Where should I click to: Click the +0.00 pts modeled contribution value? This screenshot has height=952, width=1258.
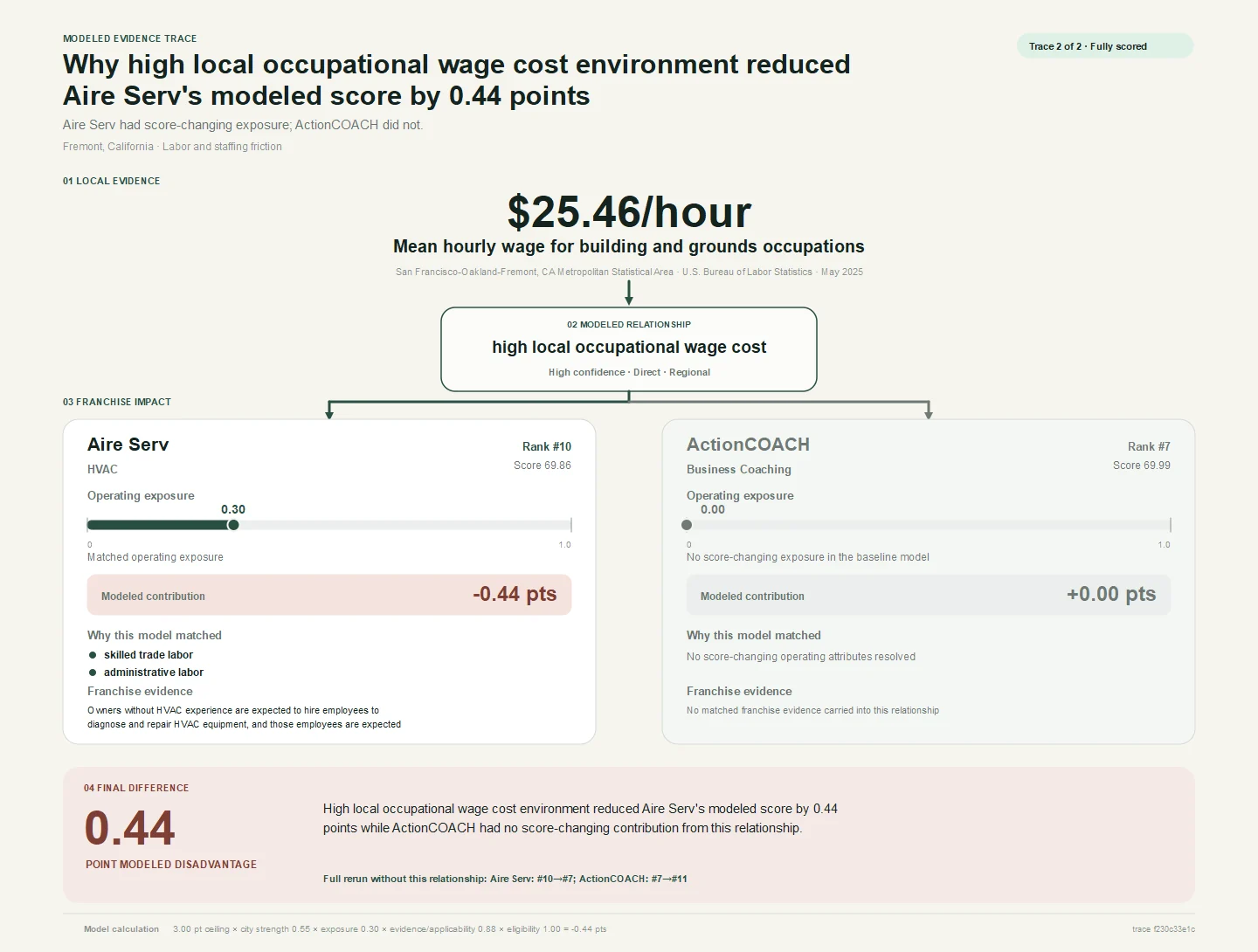[1111, 594]
